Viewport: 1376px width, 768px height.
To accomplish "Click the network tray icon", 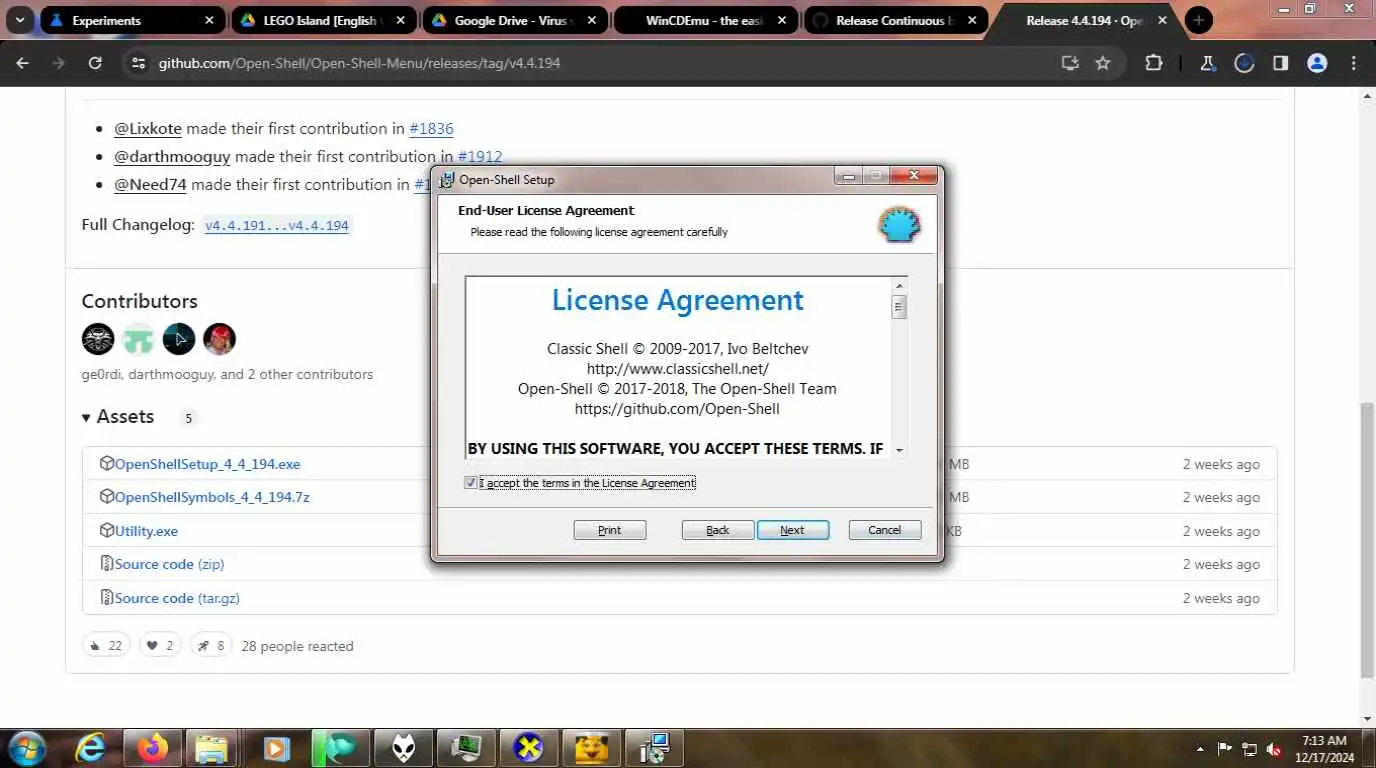I will (1249, 749).
